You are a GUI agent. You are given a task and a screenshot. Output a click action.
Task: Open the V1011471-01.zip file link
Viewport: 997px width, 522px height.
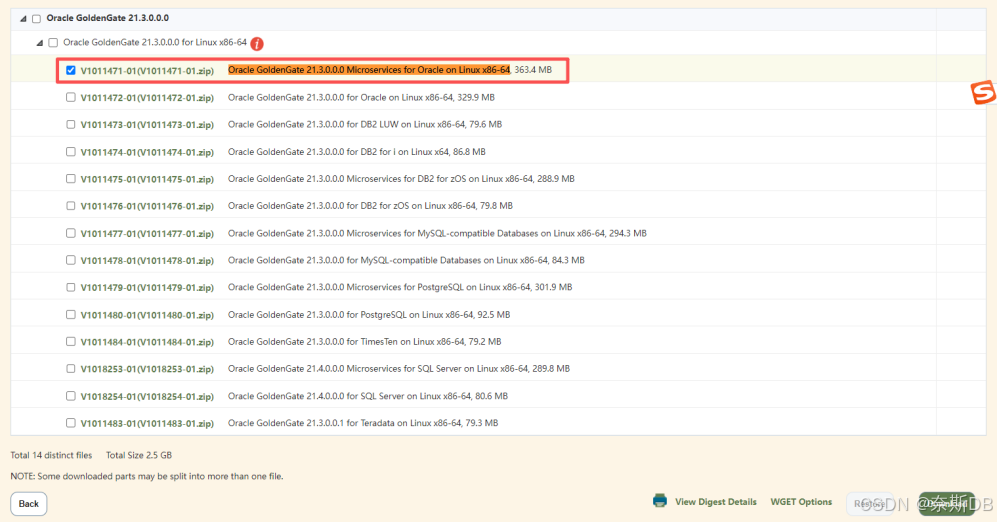(147, 71)
